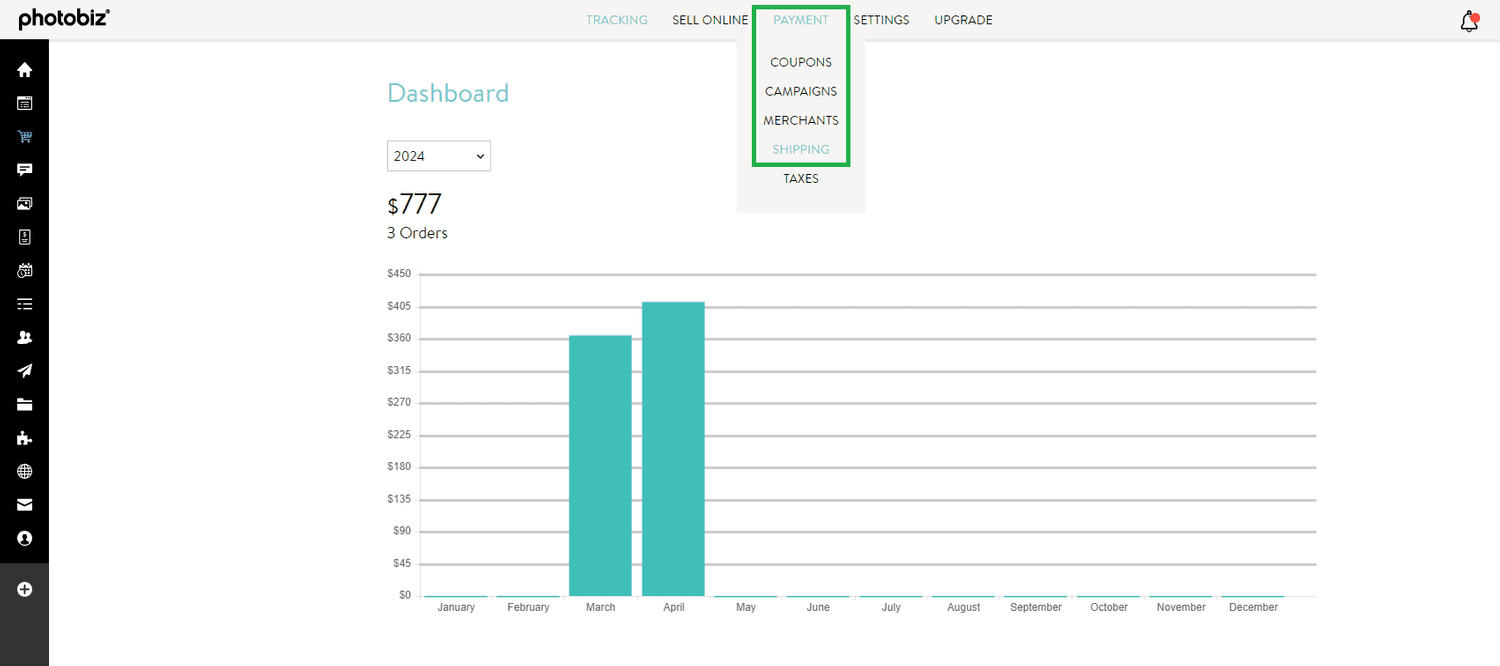This screenshot has width=1500, height=666.
Task: Click the April bar in the chart
Action: pos(673,450)
